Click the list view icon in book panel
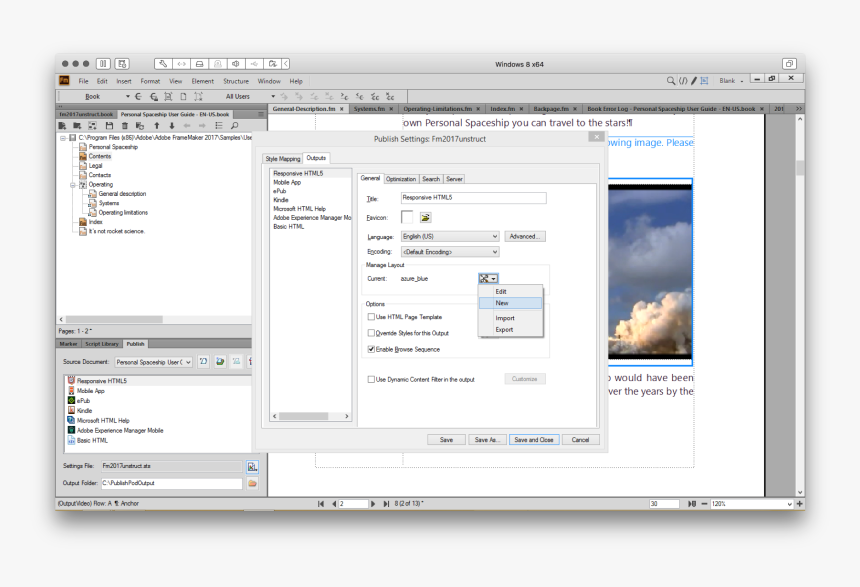 (x=219, y=126)
